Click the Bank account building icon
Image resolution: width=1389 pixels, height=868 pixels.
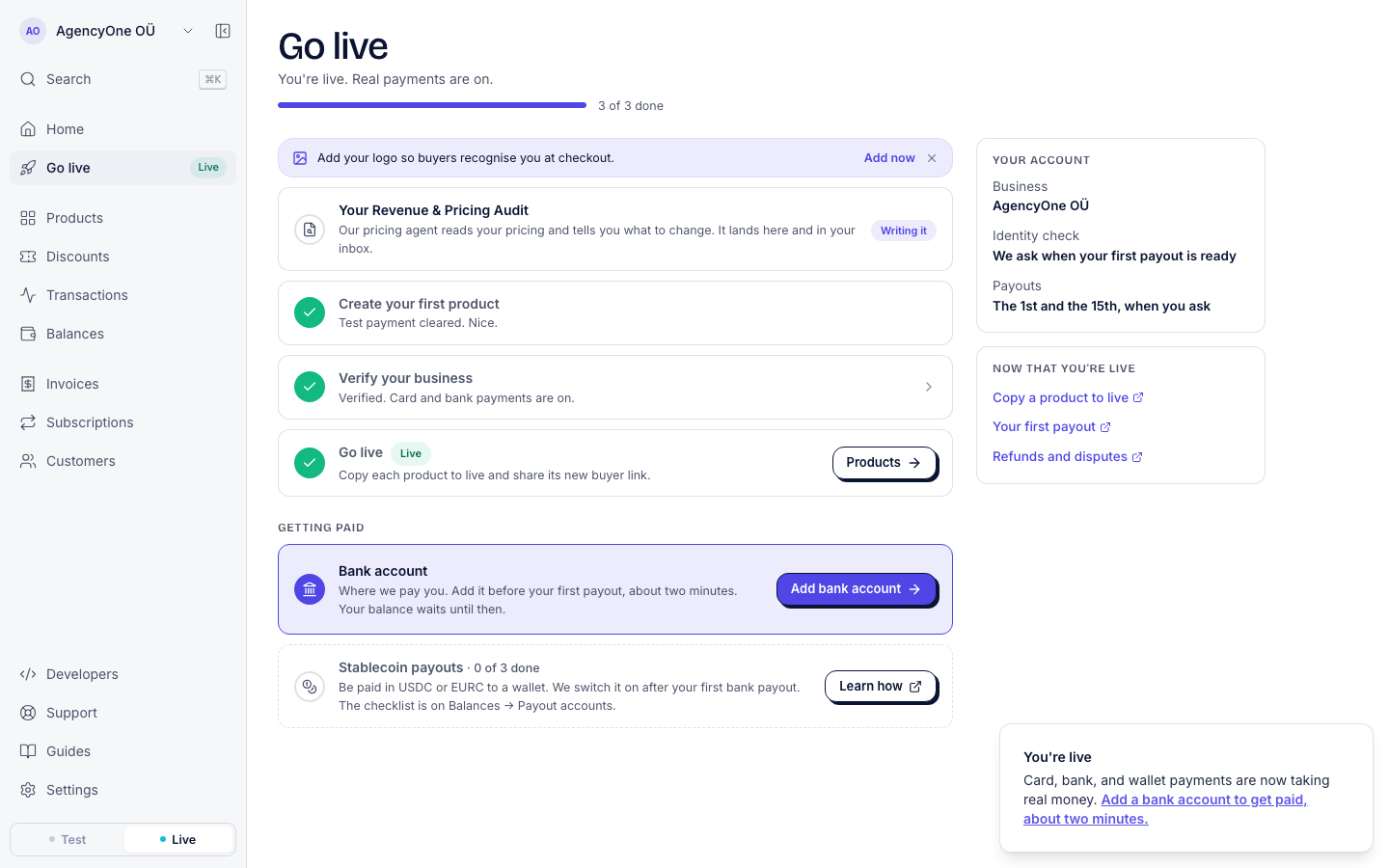tap(310, 589)
